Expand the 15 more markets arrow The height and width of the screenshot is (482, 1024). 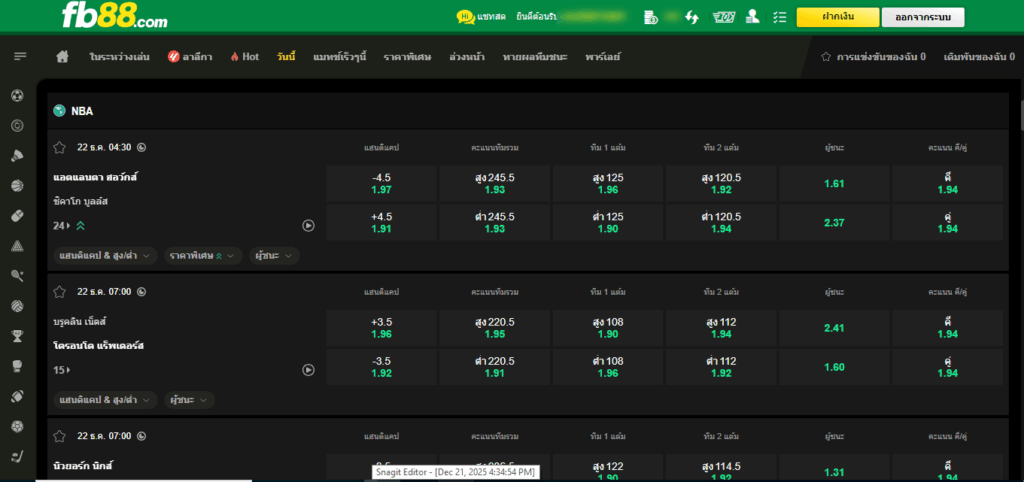click(62, 370)
